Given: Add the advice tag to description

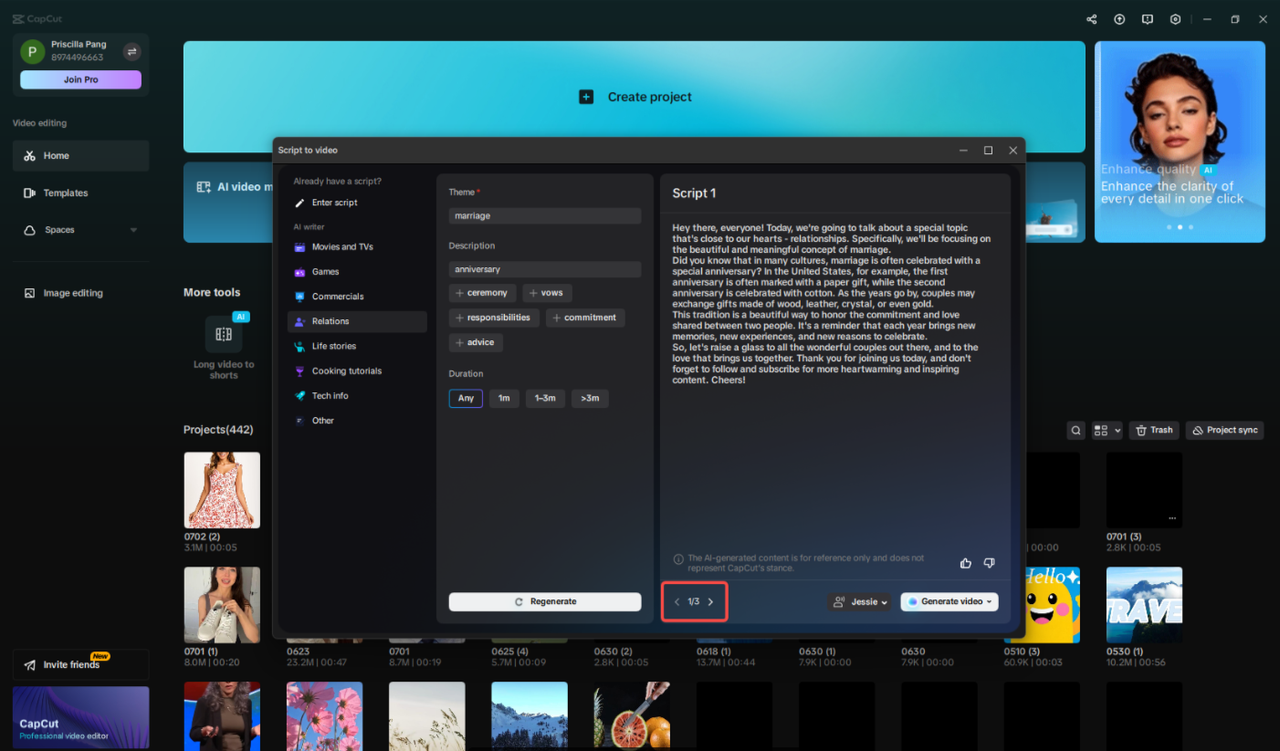Looking at the screenshot, I should 476,343.
